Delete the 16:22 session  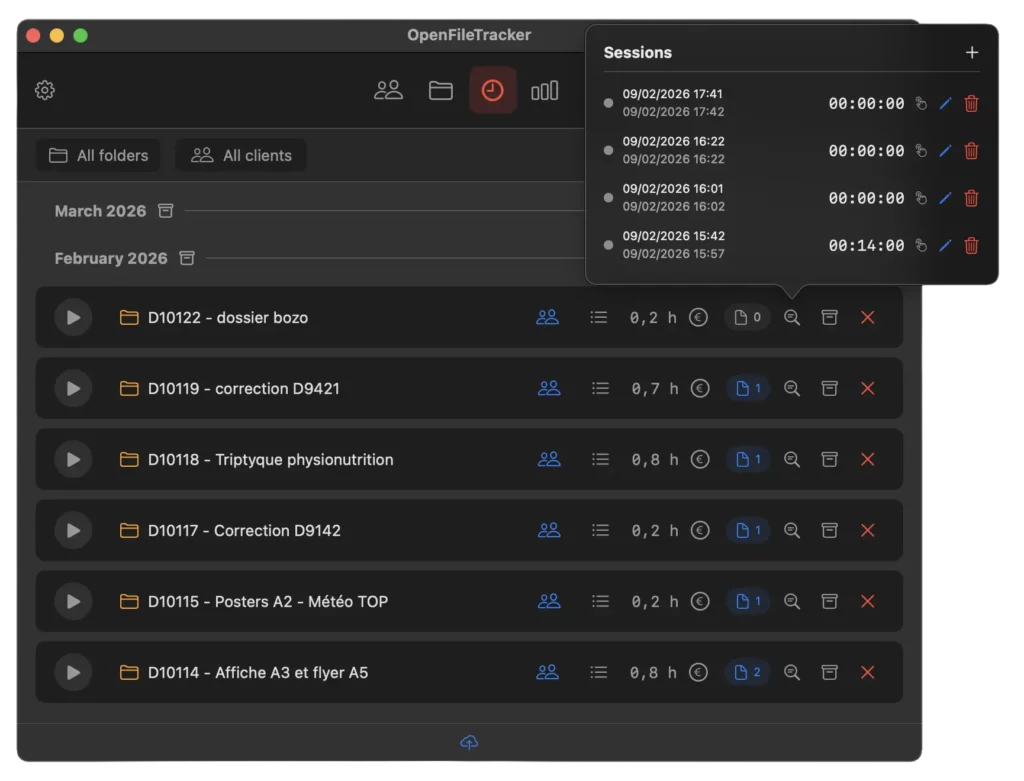[x=971, y=151]
